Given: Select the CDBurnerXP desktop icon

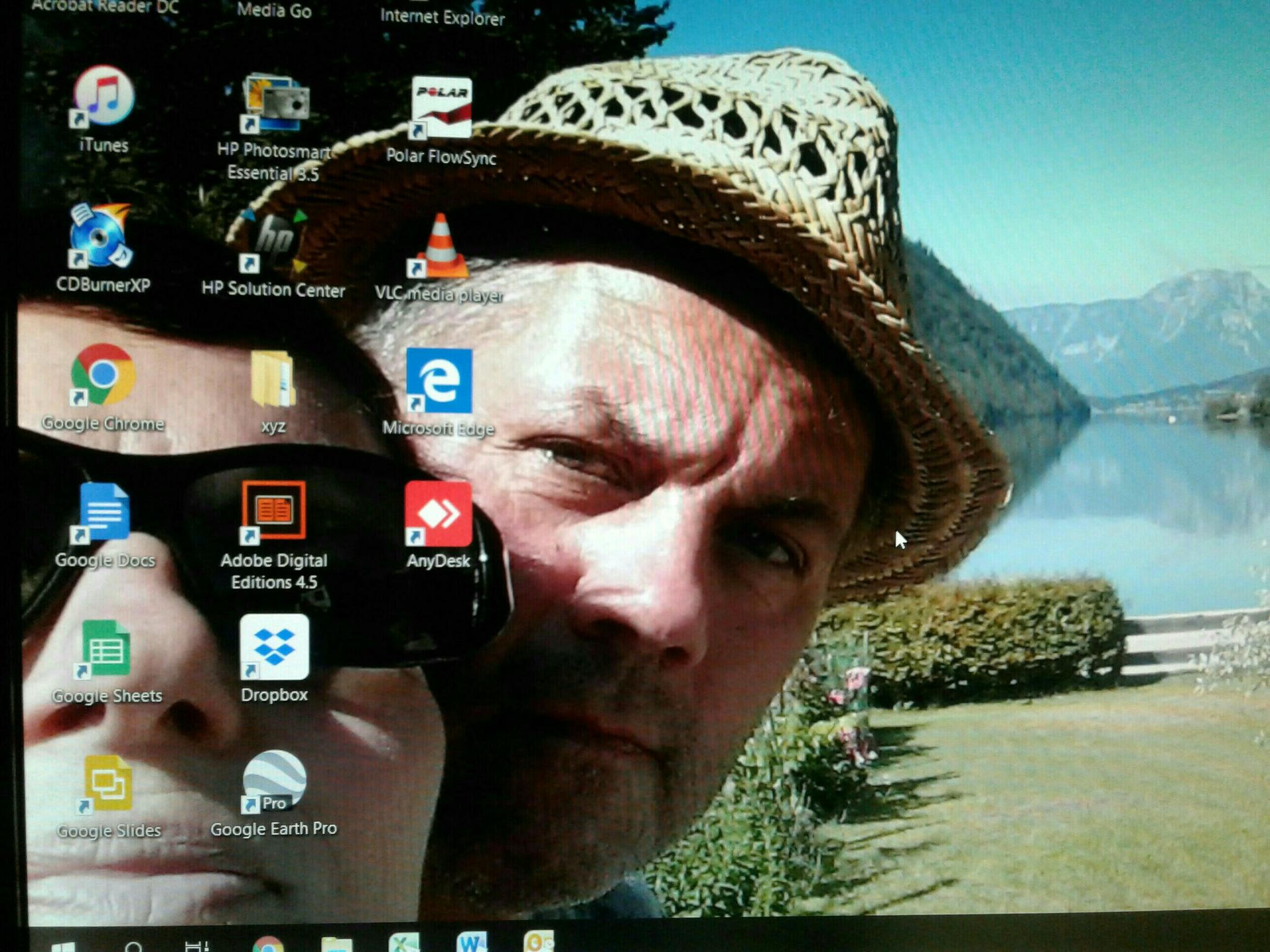Looking at the screenshot, I should coord(102,236).
